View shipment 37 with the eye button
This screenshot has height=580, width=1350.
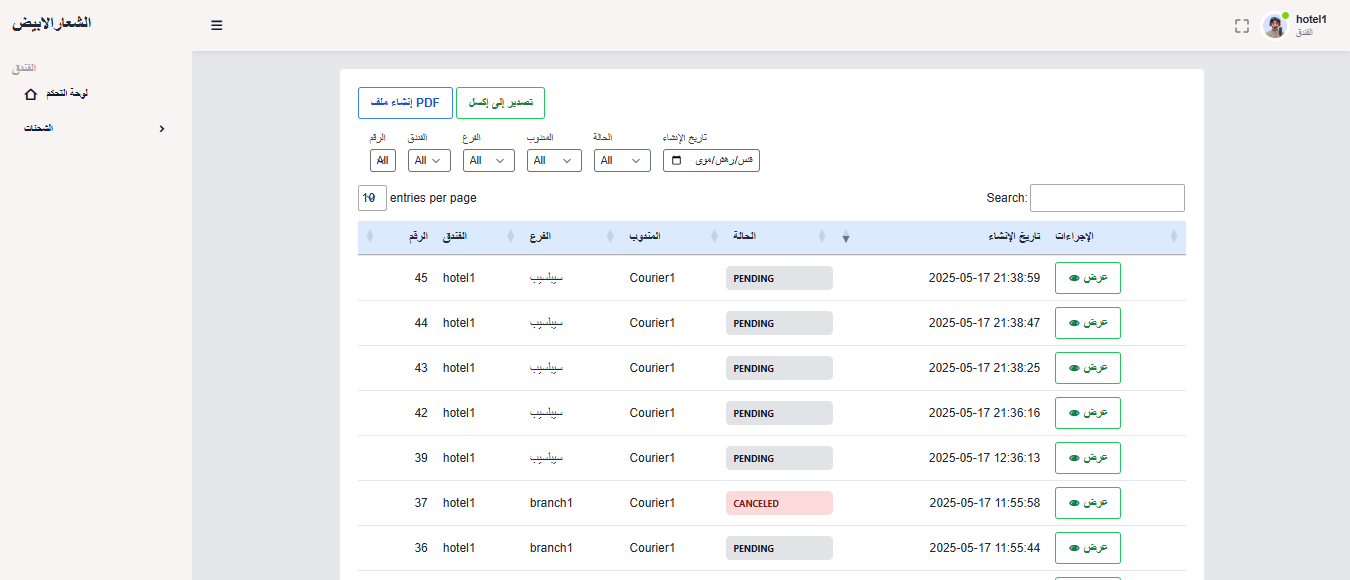pos(1088,503)
